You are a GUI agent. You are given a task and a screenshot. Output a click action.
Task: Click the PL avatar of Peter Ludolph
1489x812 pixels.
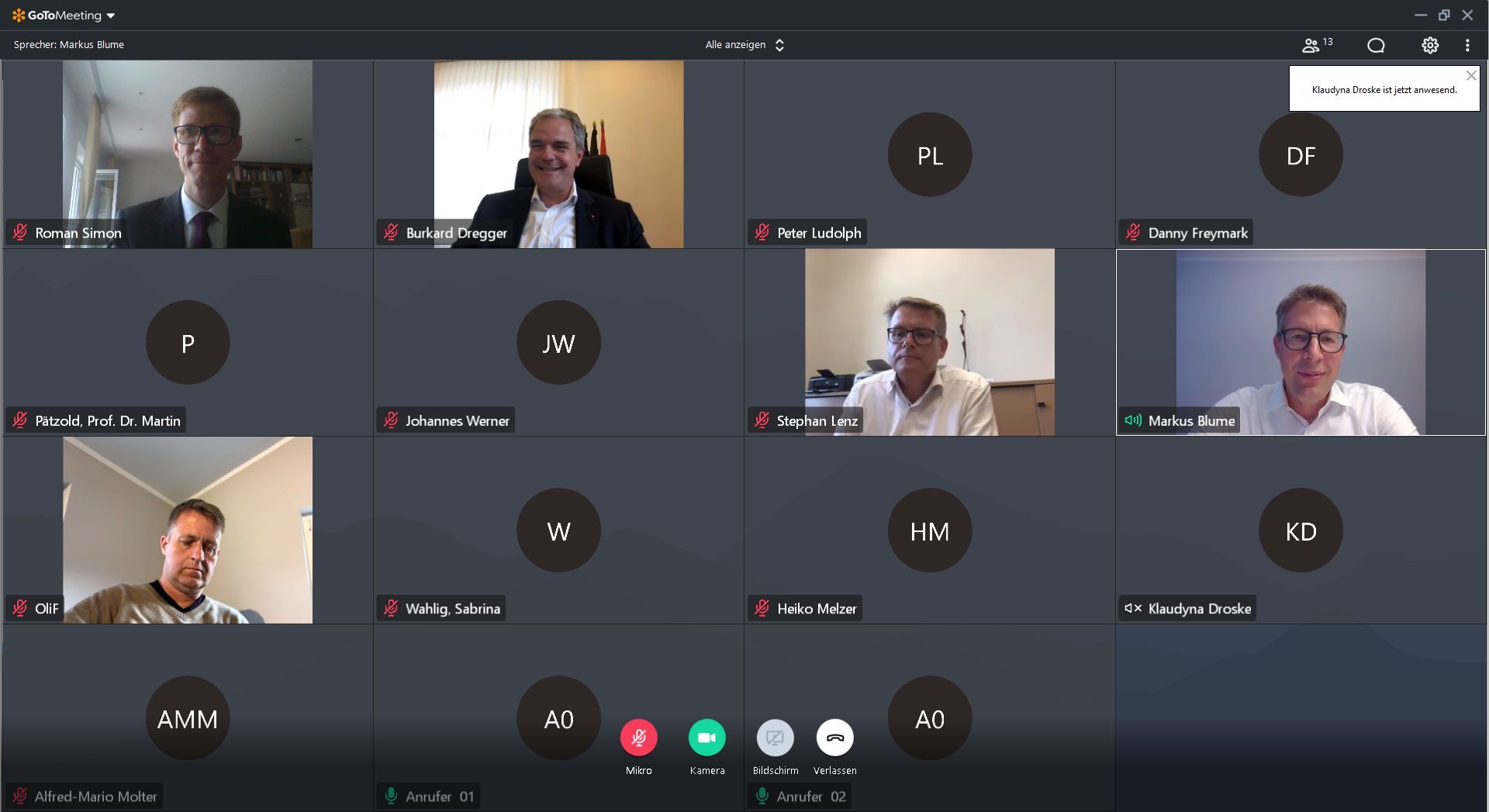pyautogui.click(x=930, y=154)
